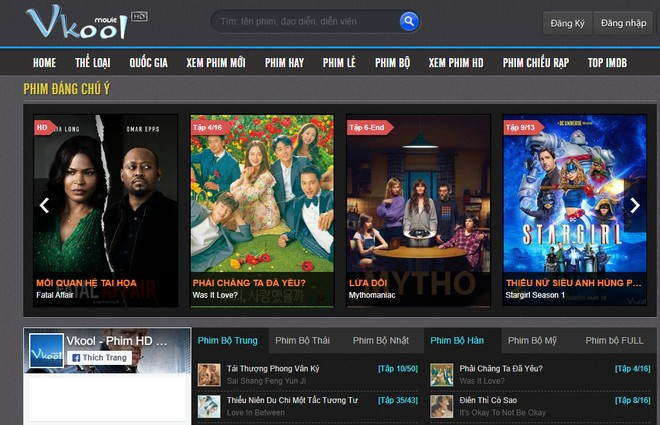660x425 pixels.
Task: Click the Facebook Thích Trang like button
Action: 100,358
